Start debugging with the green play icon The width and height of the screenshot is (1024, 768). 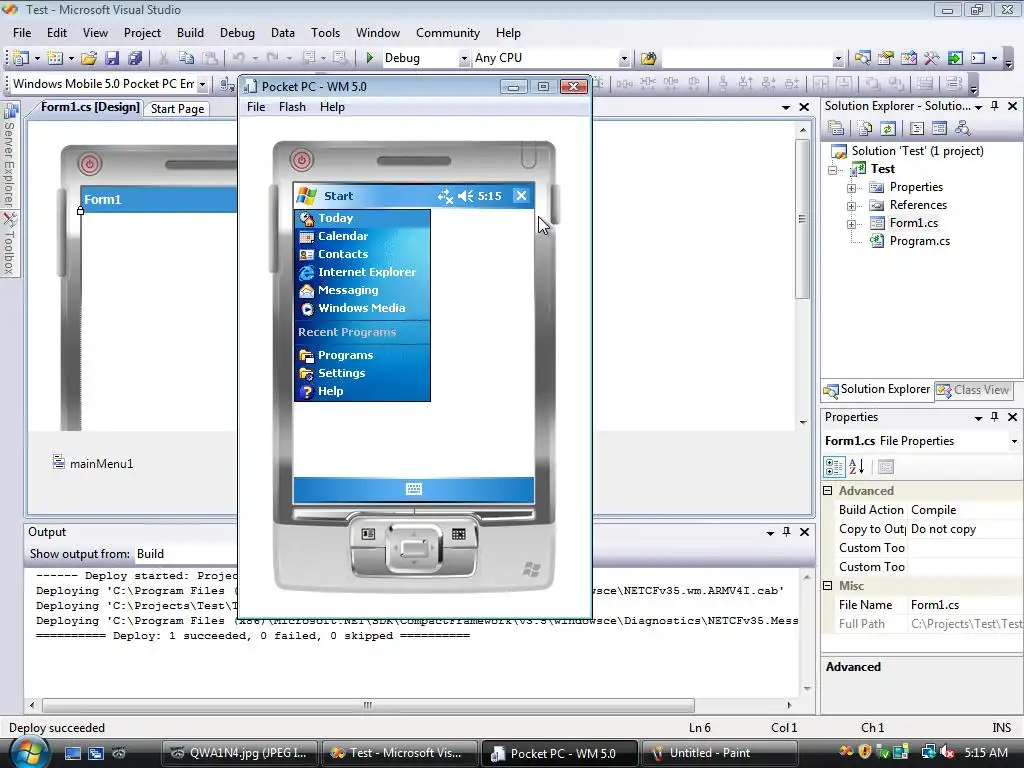pos(370,58)
